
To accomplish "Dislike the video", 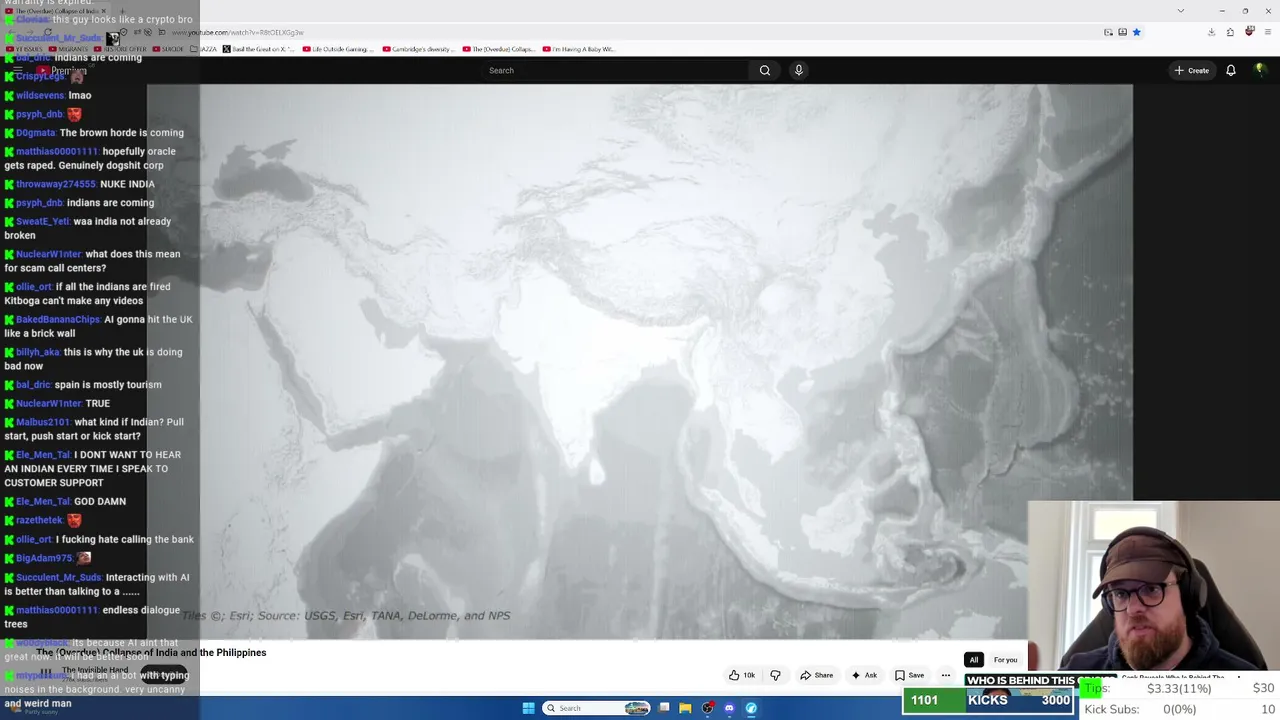I will coord(775,675).
